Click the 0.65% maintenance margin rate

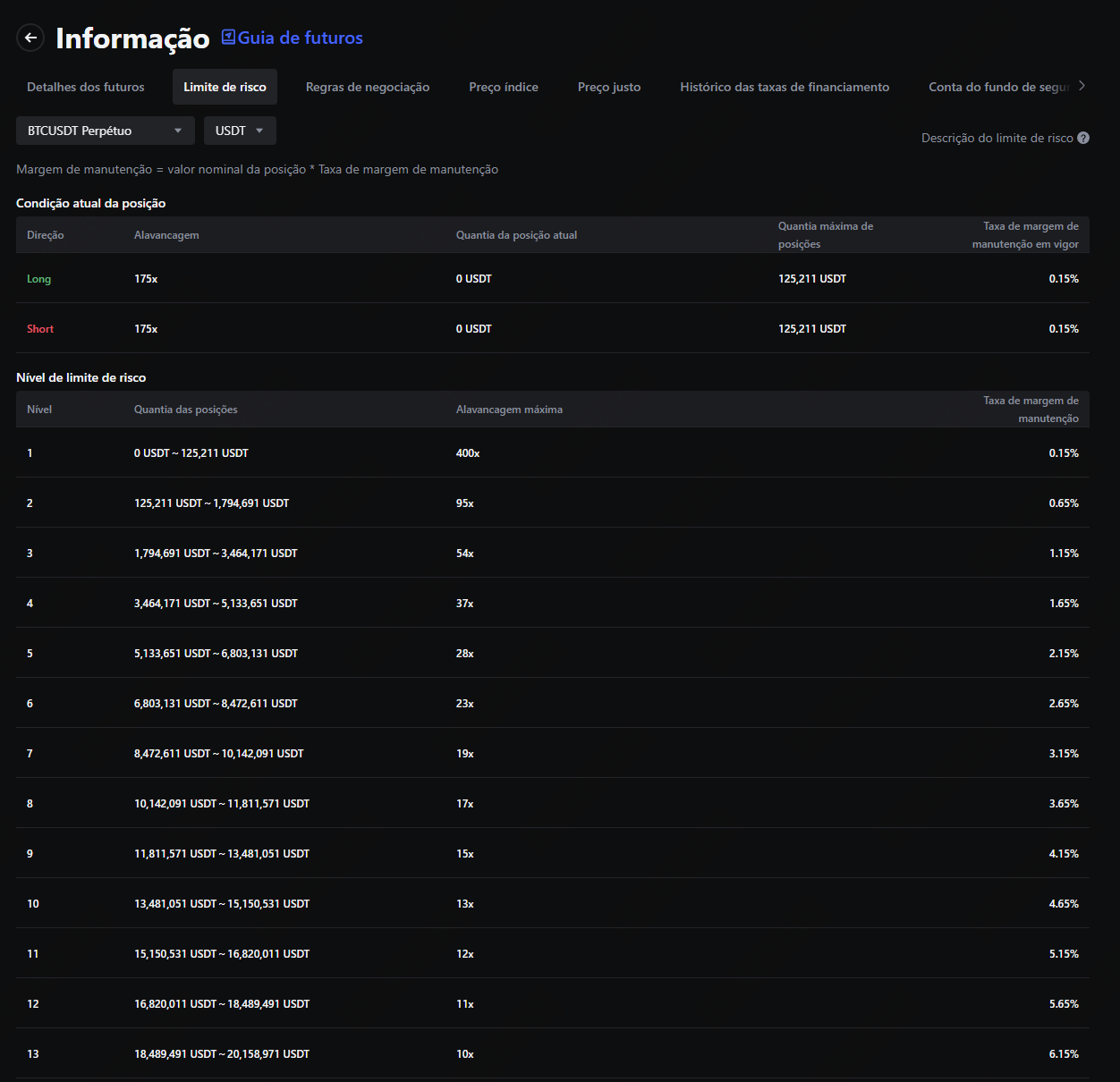tap(1064, 503)
